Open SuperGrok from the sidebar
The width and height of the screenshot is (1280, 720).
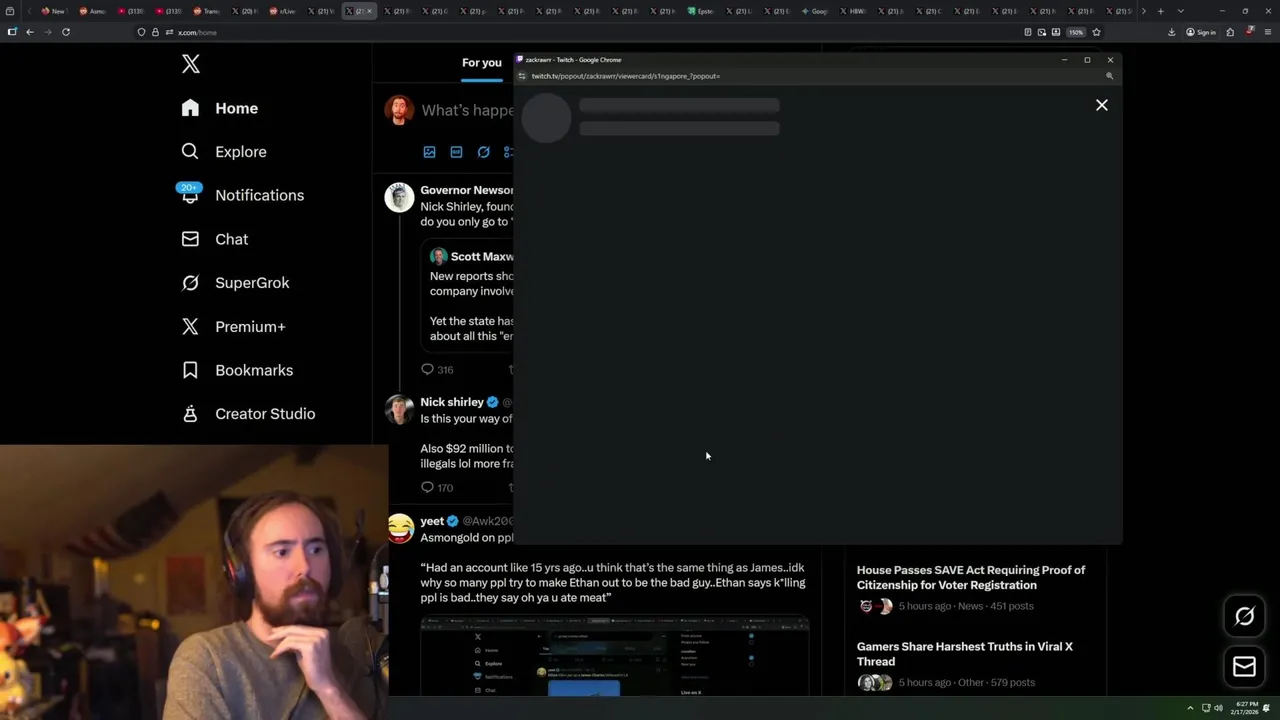pyautogui.click(x=235, y=283)
